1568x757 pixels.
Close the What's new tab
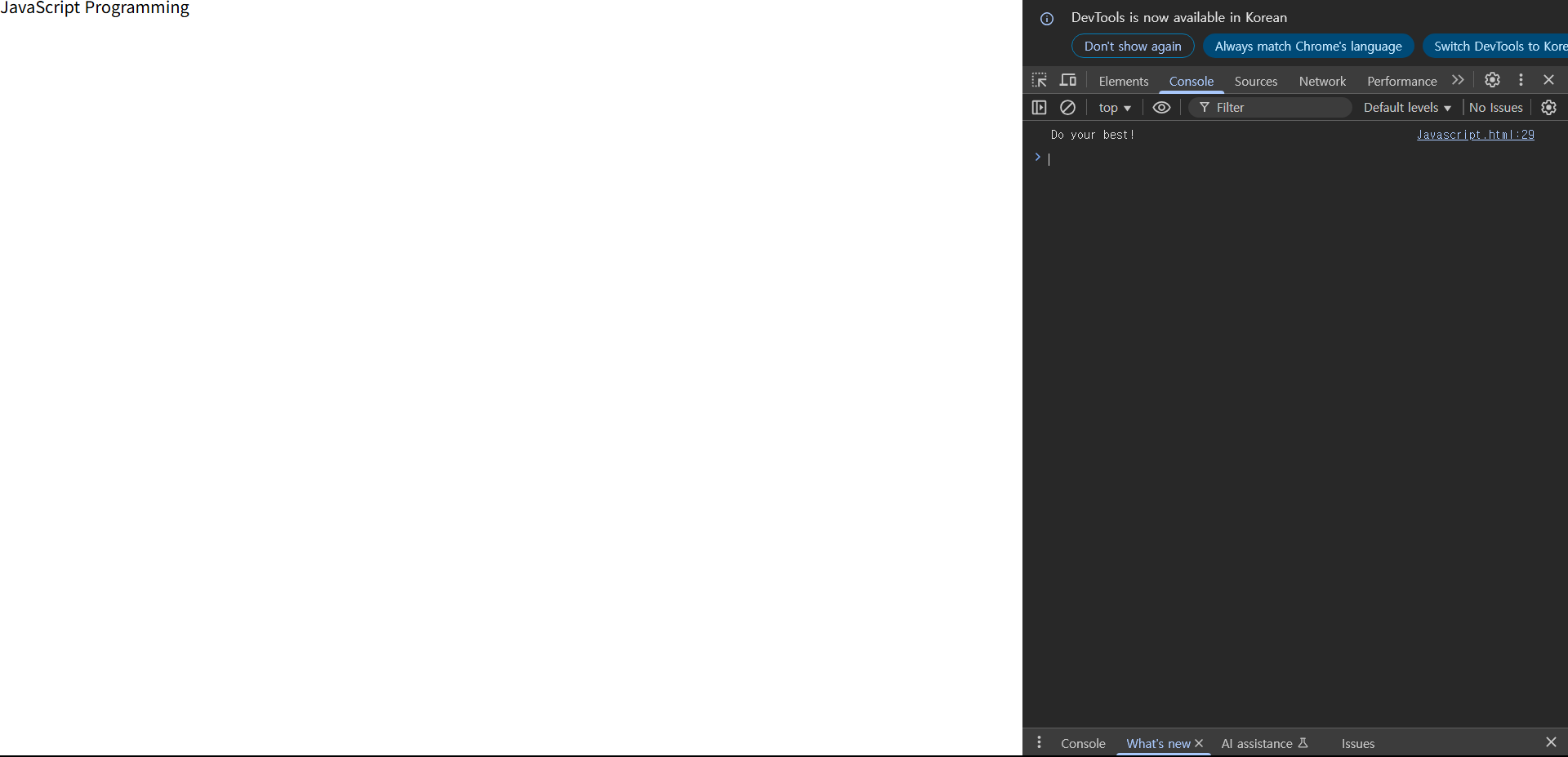click(x=1199, y=743)
